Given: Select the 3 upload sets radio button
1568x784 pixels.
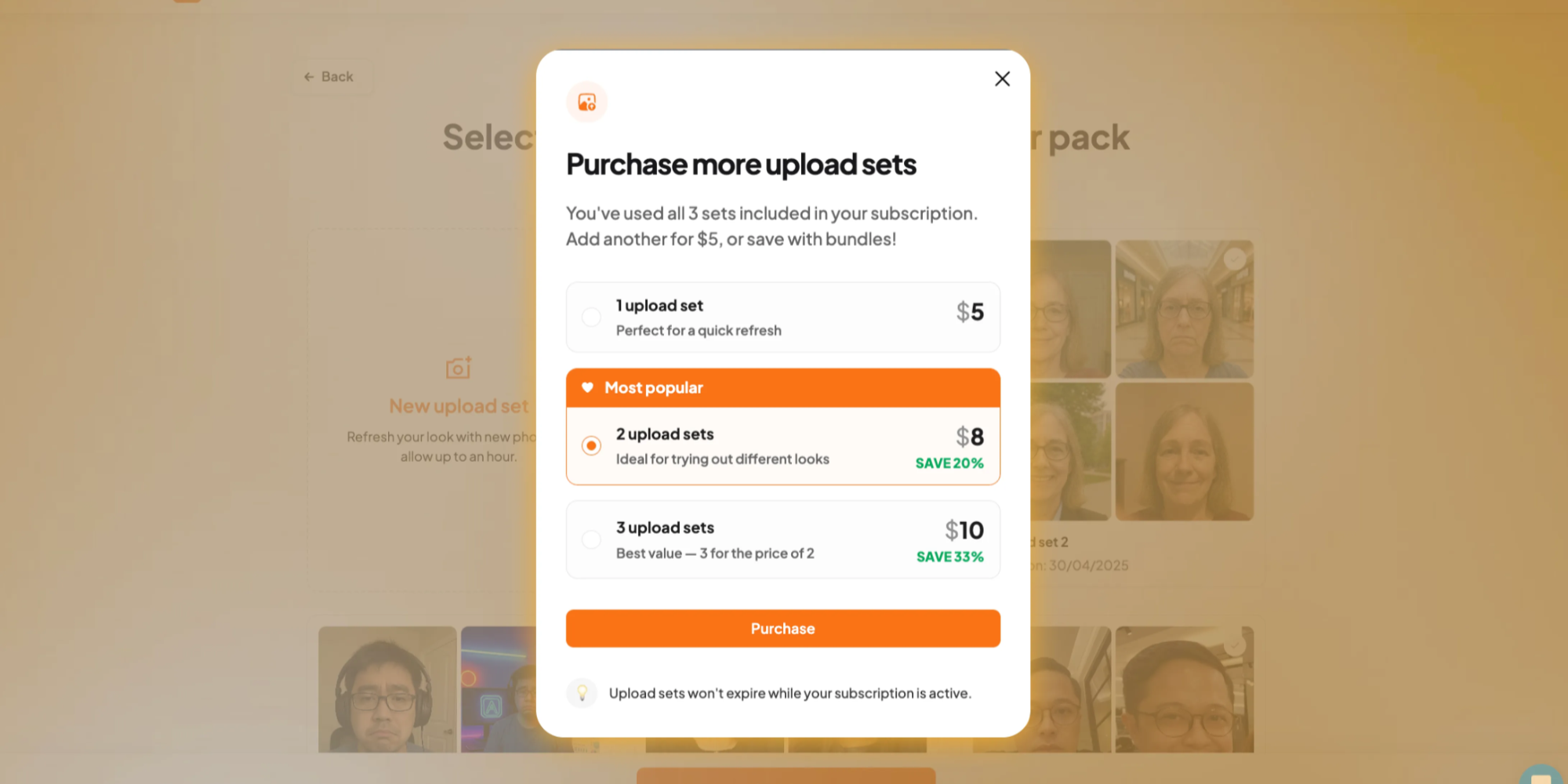Looking at the screenshot, I should [x=591, y=539].
